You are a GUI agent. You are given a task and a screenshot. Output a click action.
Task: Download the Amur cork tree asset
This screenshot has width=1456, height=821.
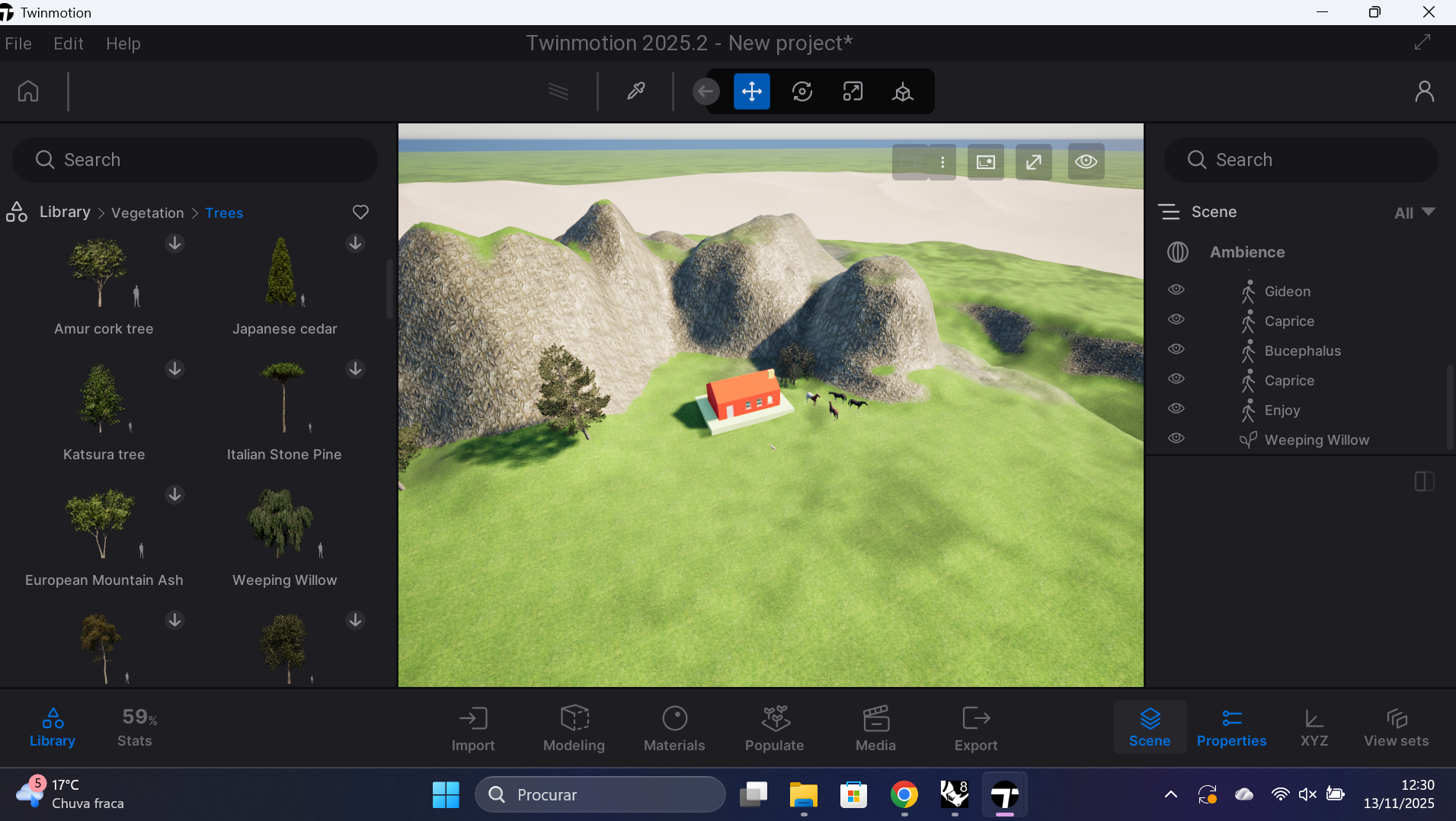[174, 243]
